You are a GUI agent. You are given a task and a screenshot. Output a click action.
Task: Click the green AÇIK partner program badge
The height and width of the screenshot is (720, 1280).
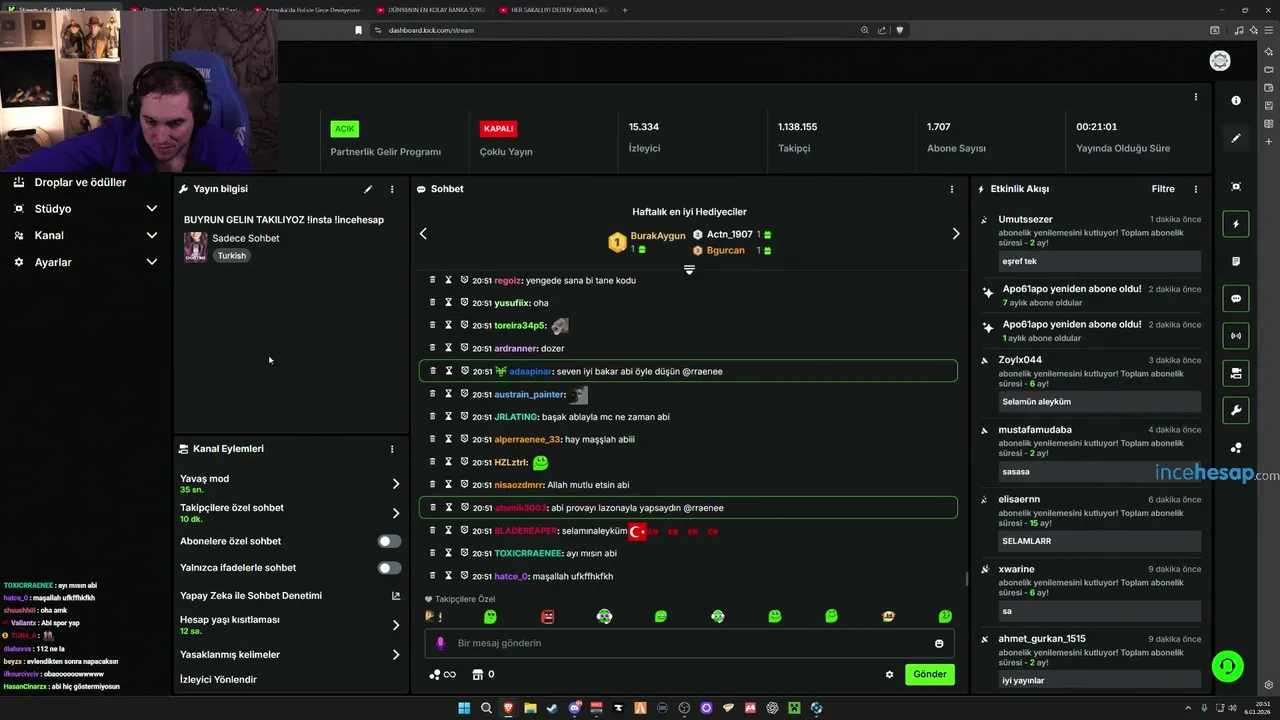[x=345, y=129]
